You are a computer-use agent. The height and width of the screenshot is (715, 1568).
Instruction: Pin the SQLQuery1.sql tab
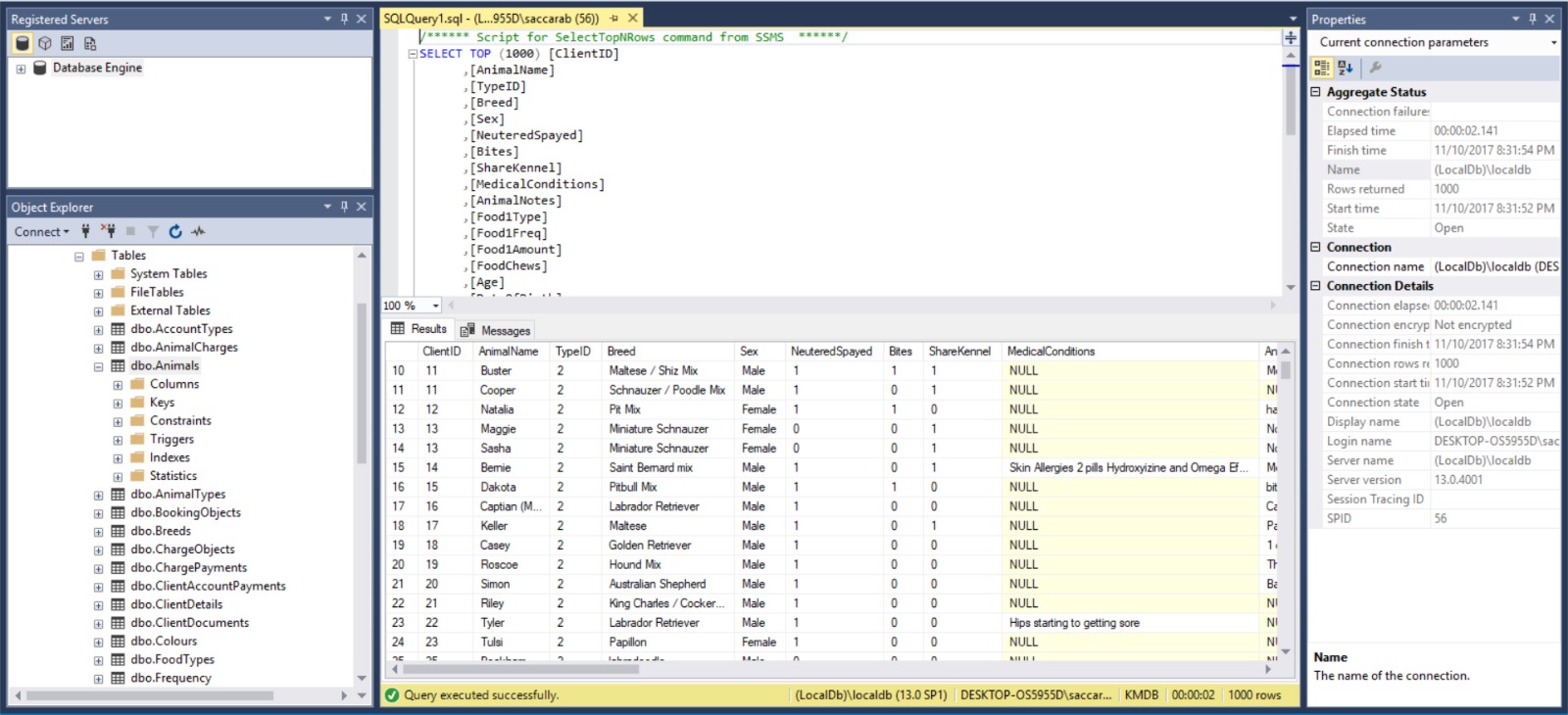click(614, 19)
